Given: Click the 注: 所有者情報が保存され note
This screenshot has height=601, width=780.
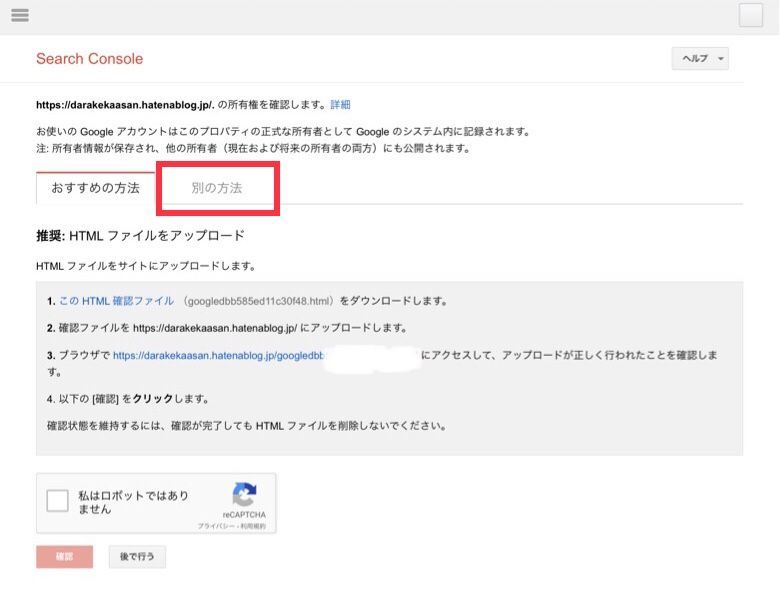Looking at the screenshot, I should [253, 148].
